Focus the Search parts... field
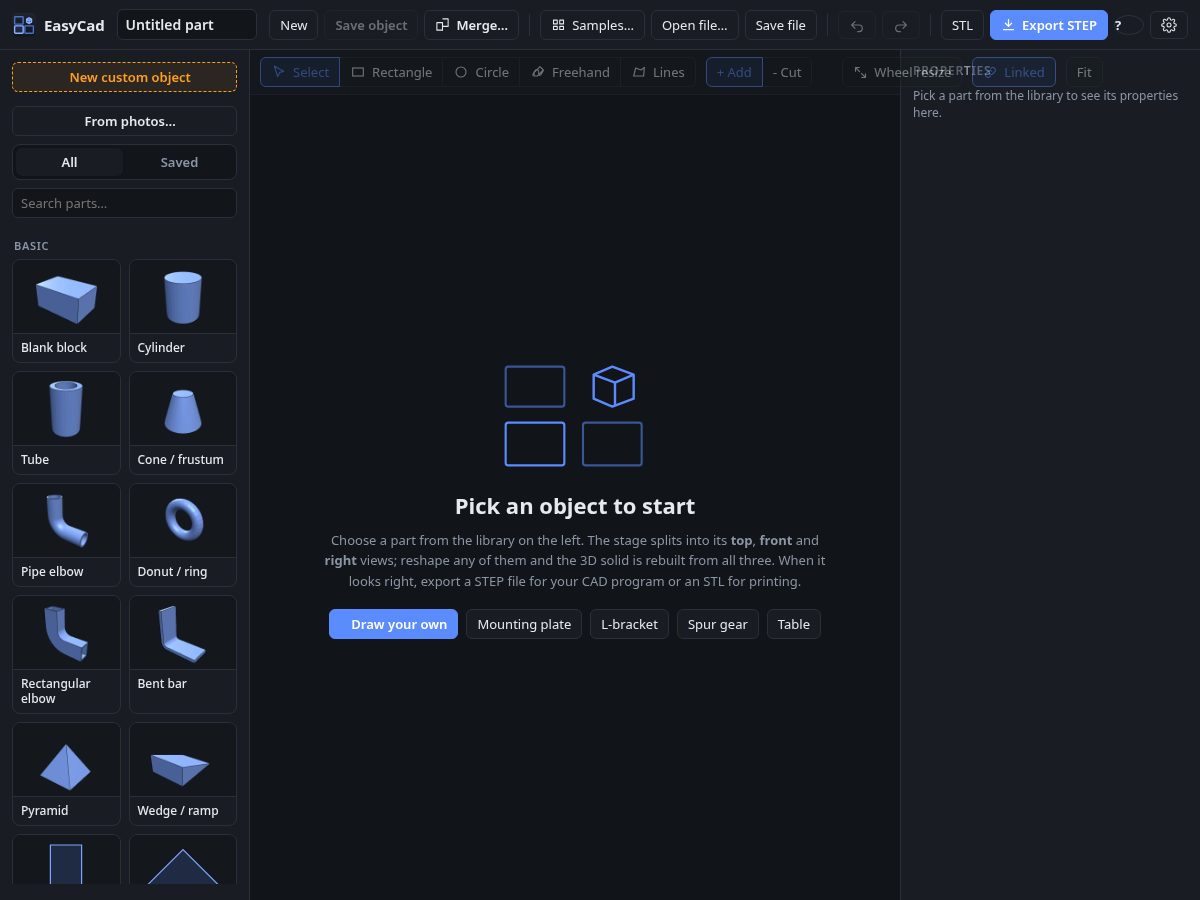The height and width of the screenshot is (900, 1200). [x=124, y=203]
